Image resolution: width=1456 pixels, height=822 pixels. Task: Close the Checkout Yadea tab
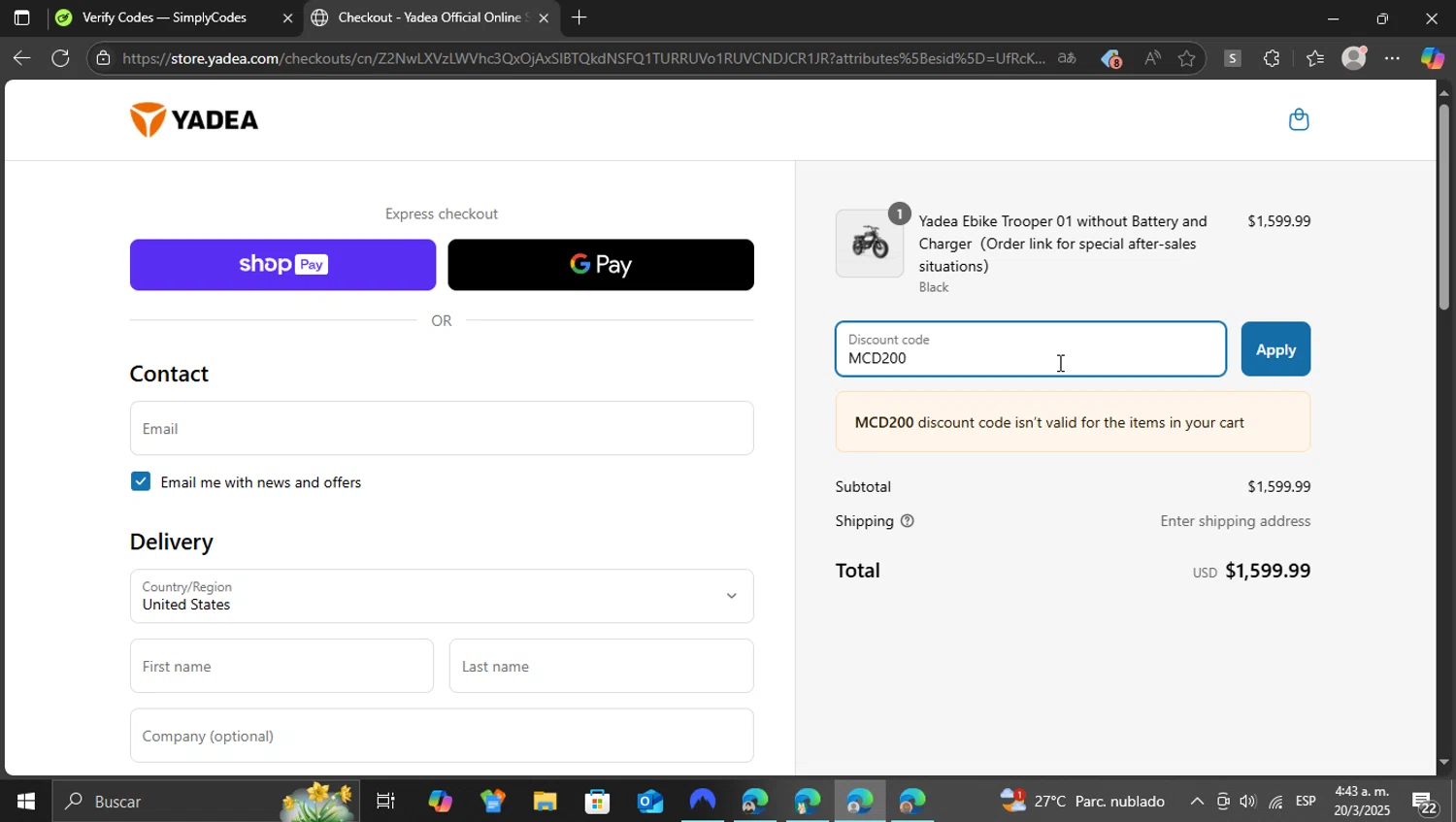pos(544,17)
